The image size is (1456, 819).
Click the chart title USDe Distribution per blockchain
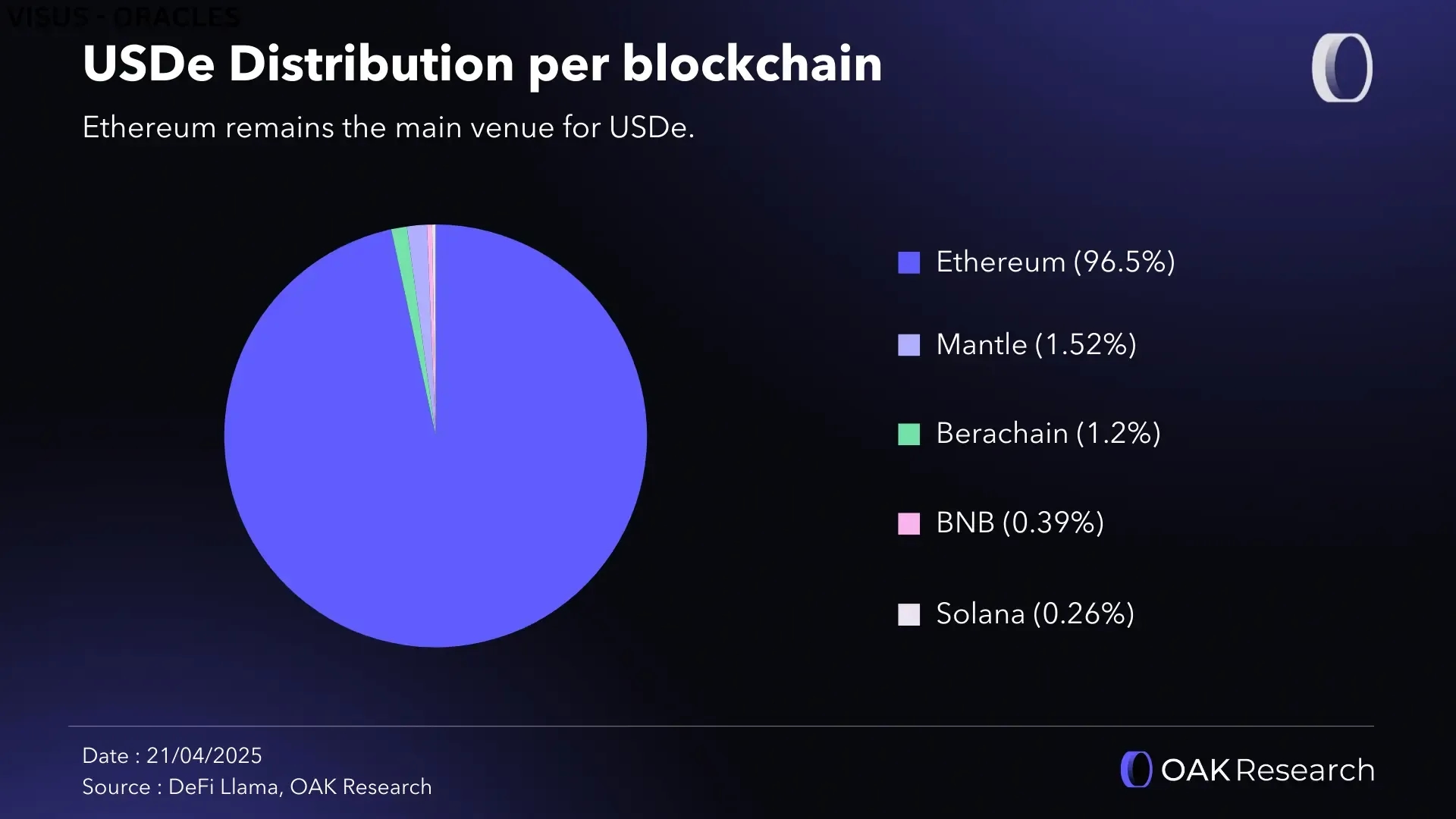pos(482,63)
